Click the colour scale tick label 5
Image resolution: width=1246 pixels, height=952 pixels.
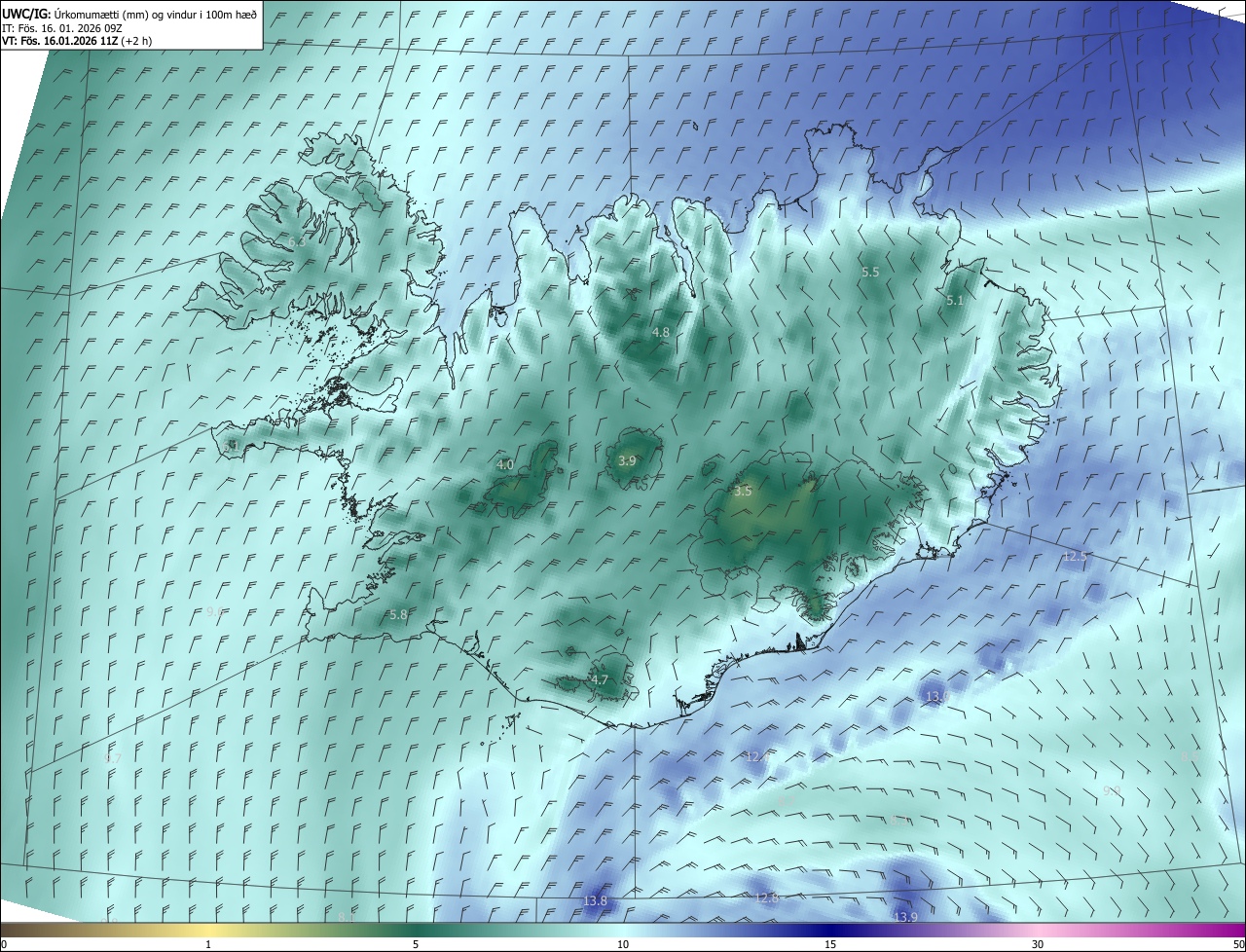pos(416,944)
